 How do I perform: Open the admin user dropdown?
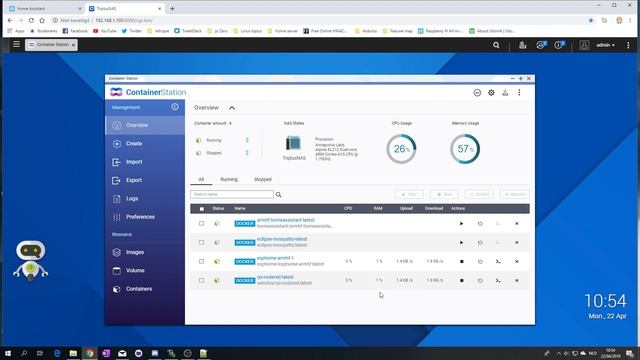605,45
